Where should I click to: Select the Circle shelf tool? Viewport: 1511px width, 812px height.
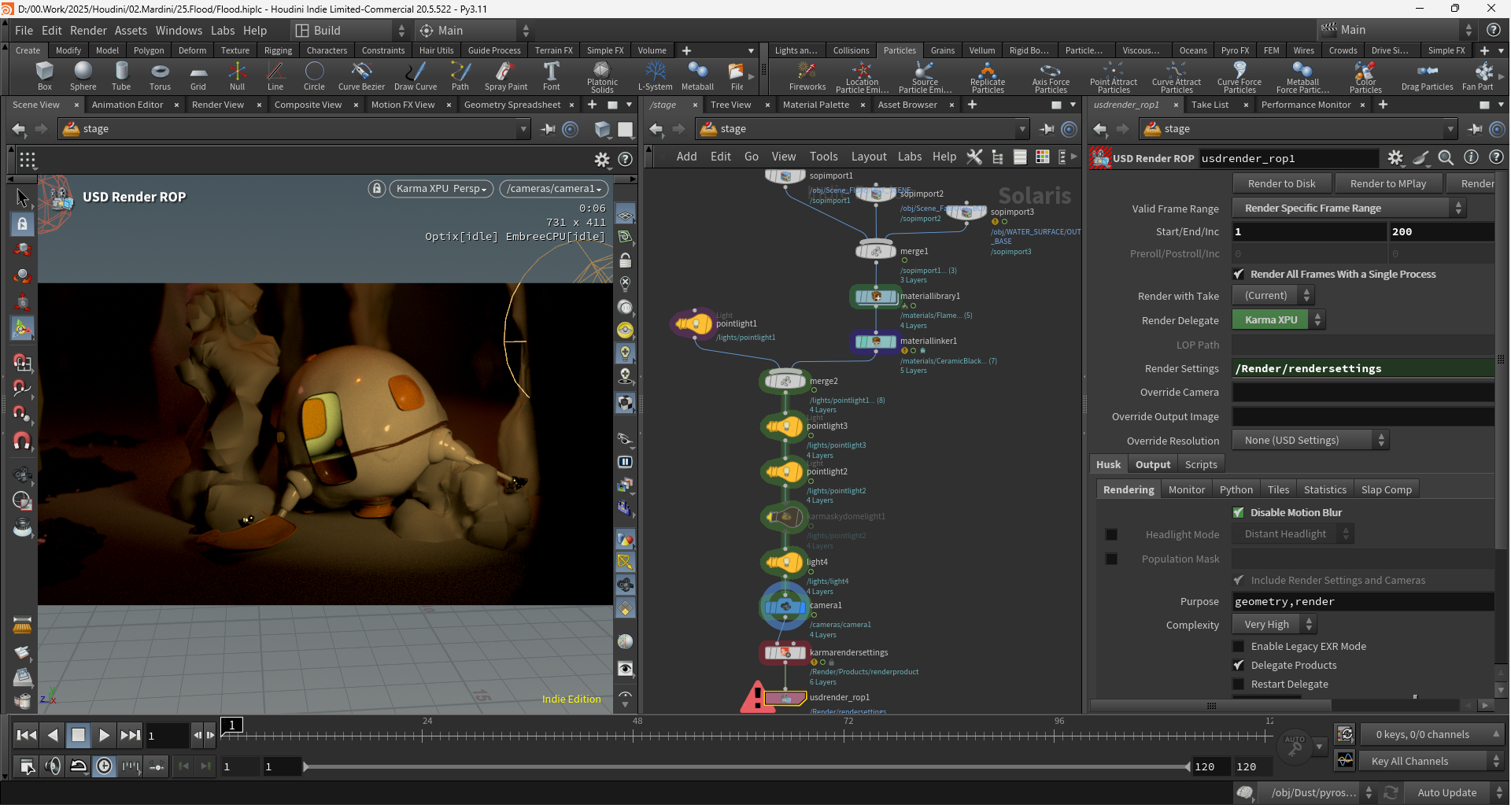[314, 76]
